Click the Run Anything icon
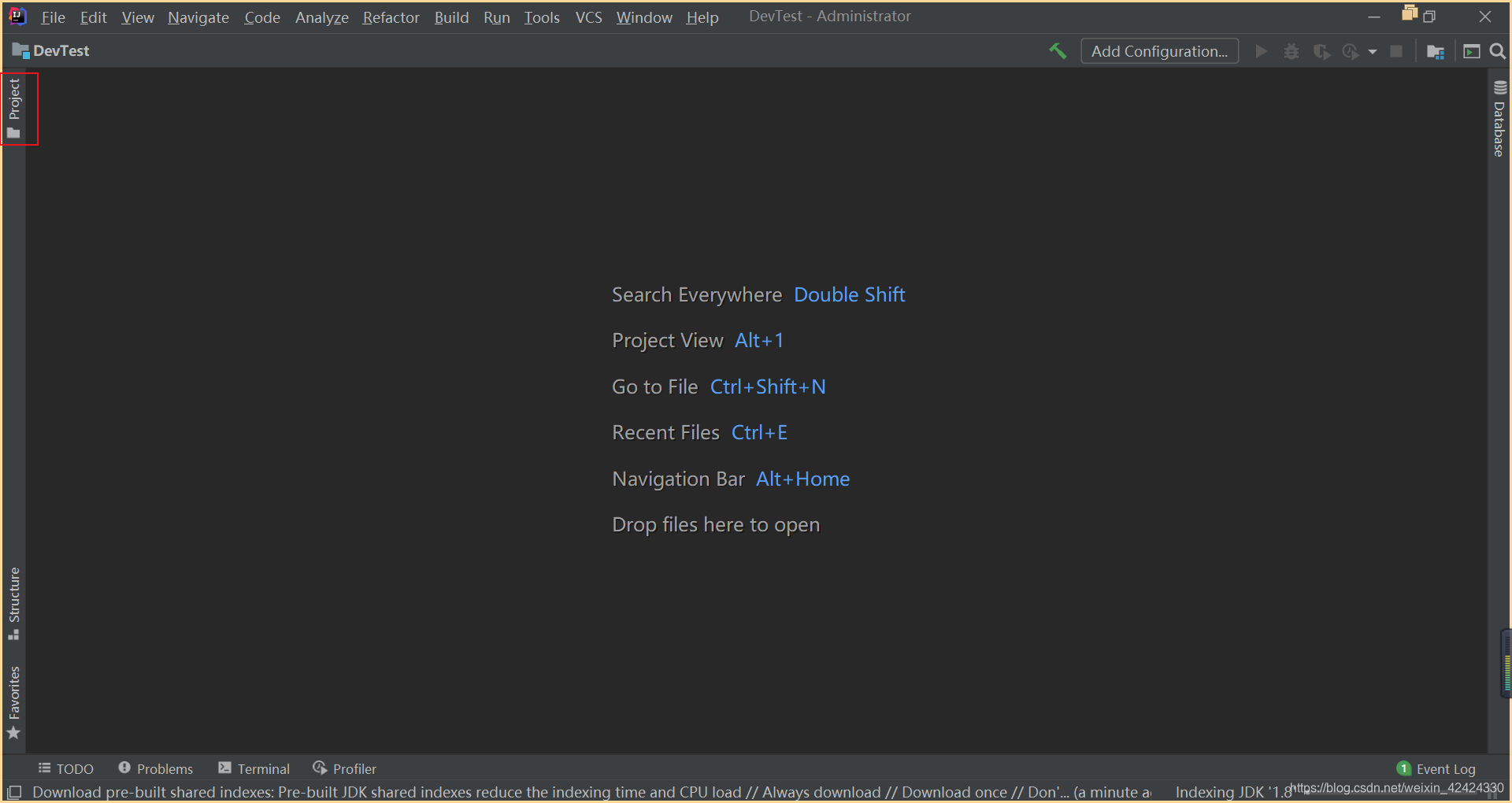1512x803 pixels. click(1471, 51)
